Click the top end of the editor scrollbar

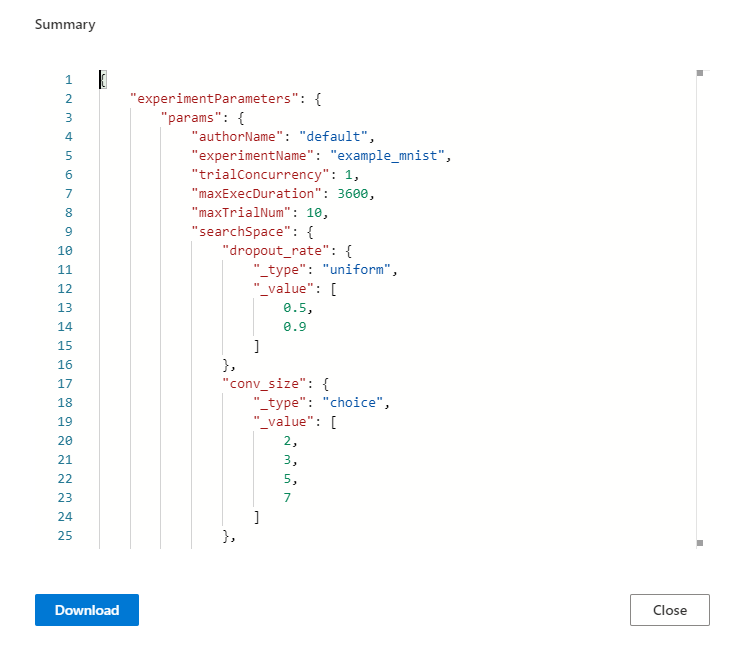(700, 73)
